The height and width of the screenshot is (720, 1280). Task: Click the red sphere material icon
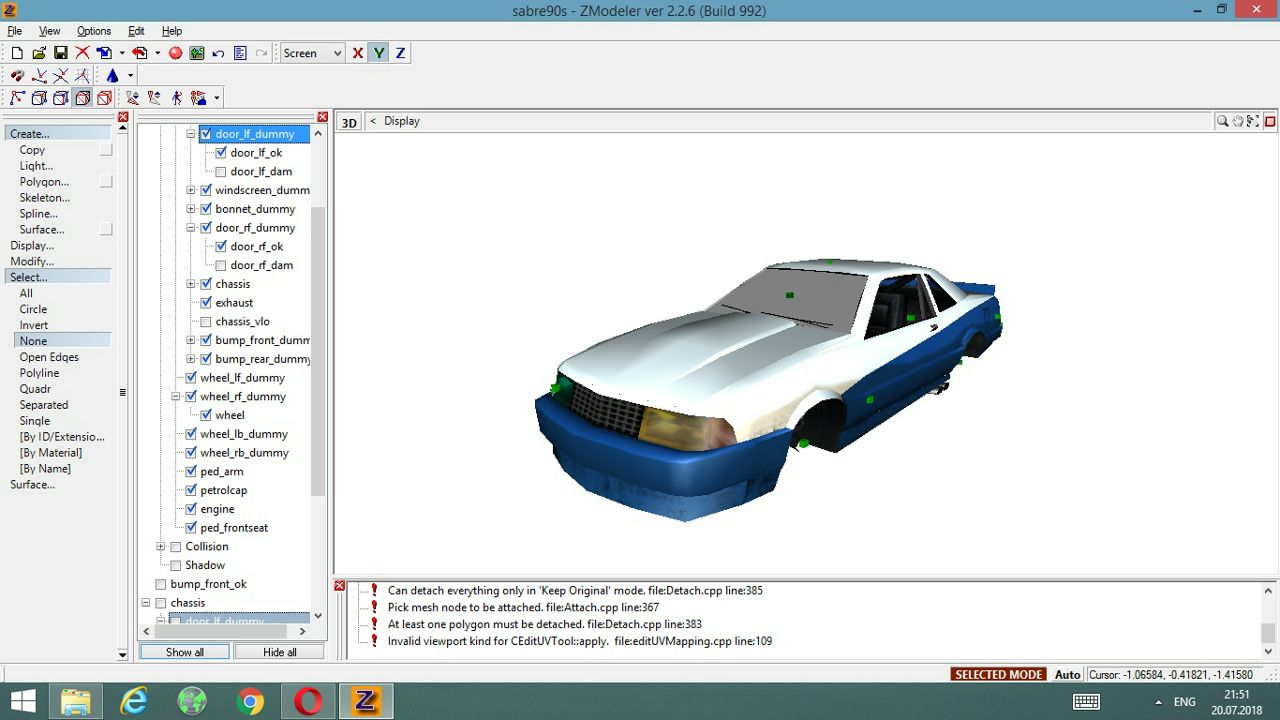[175, 53]
